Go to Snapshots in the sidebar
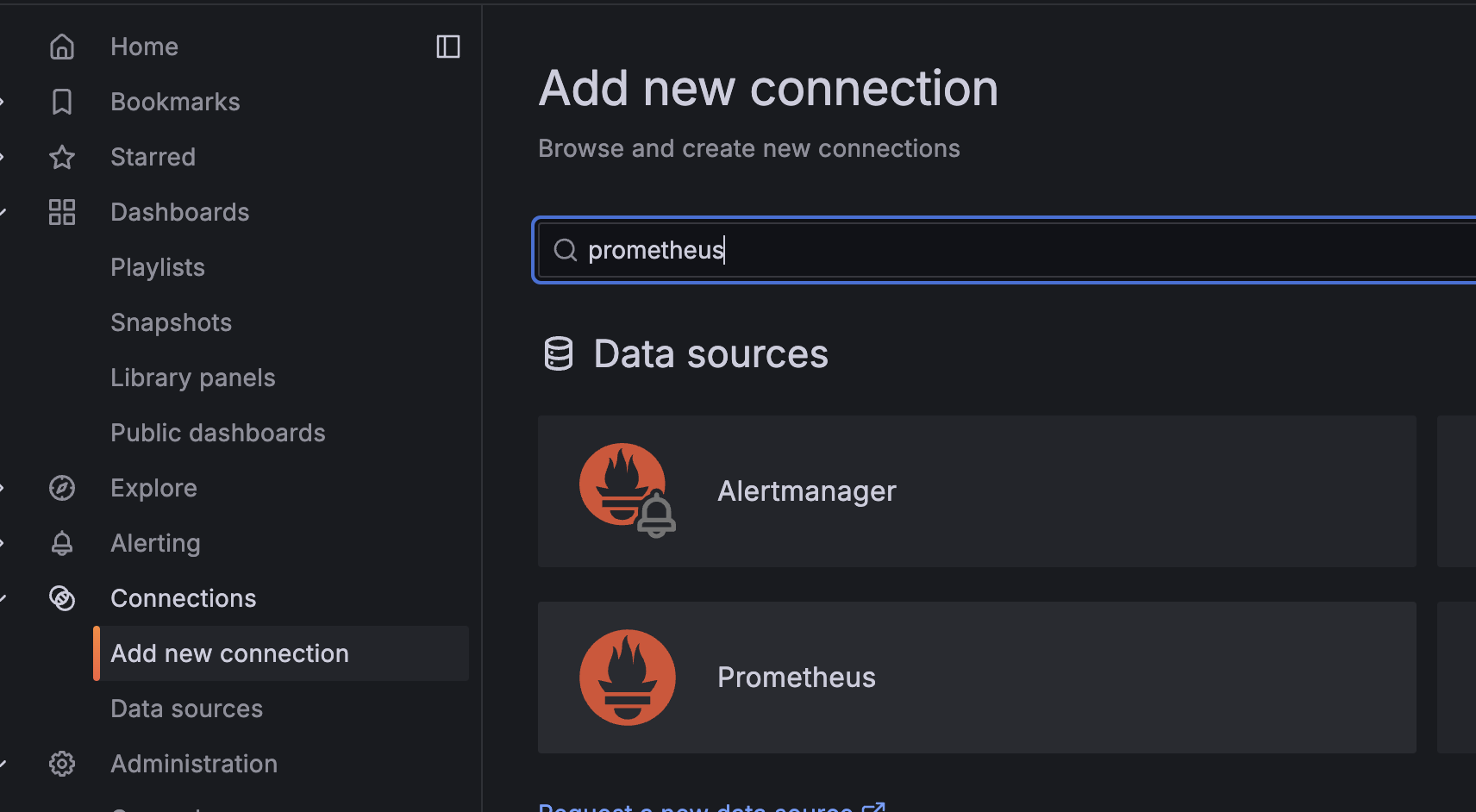The width and height of the screenshot is (1476, 812). tap(171, 322)
